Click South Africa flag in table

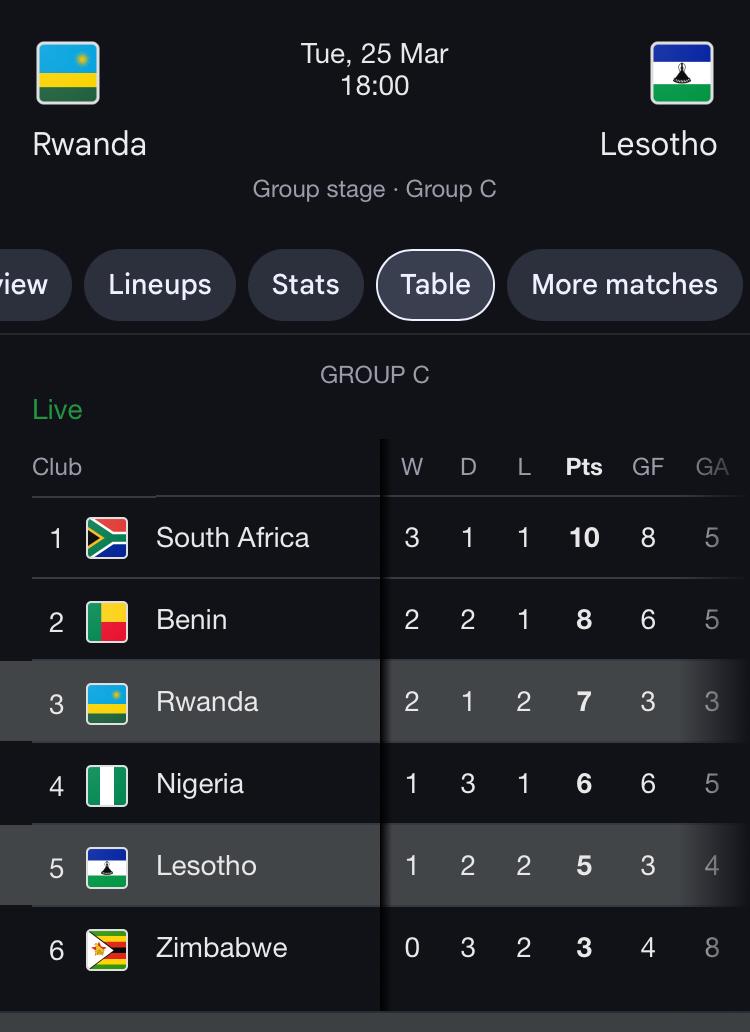[107, 538]
